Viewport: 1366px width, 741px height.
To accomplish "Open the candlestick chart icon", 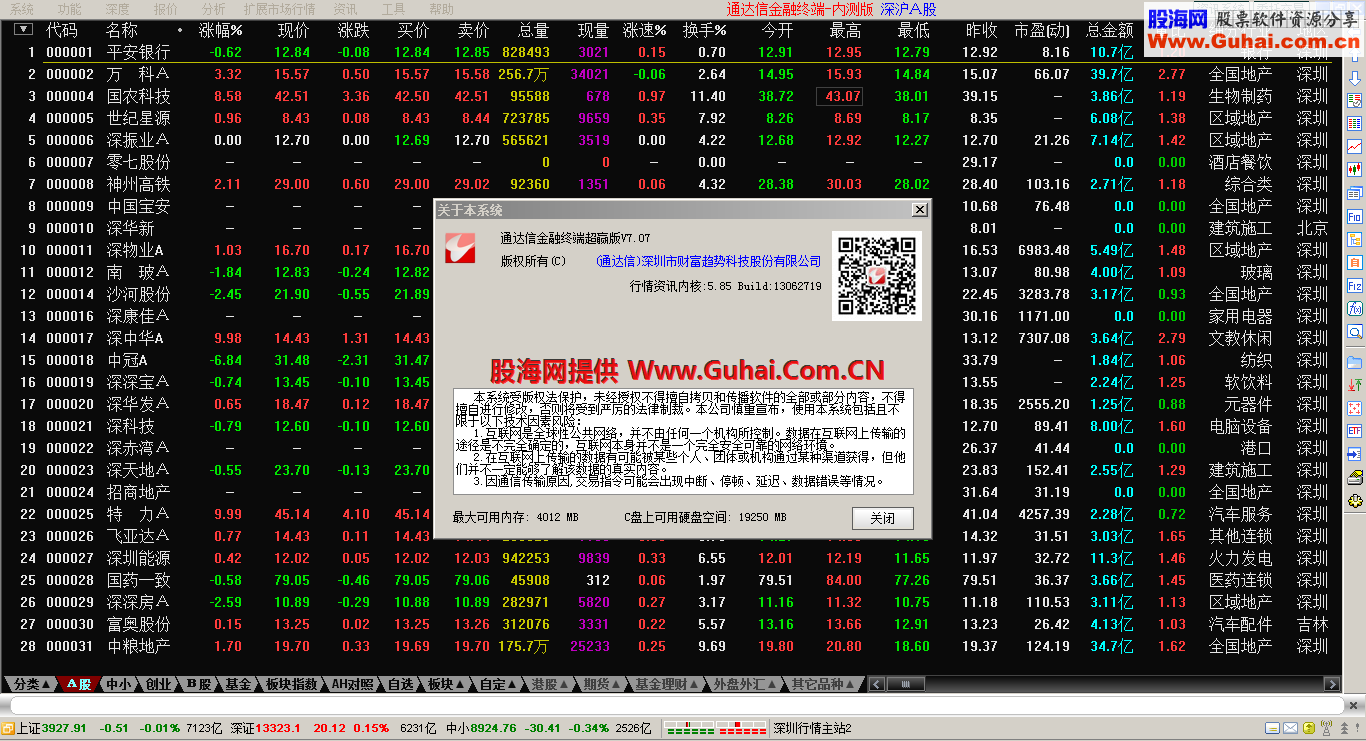I will pyautogui.click(x=1355, y=170).
